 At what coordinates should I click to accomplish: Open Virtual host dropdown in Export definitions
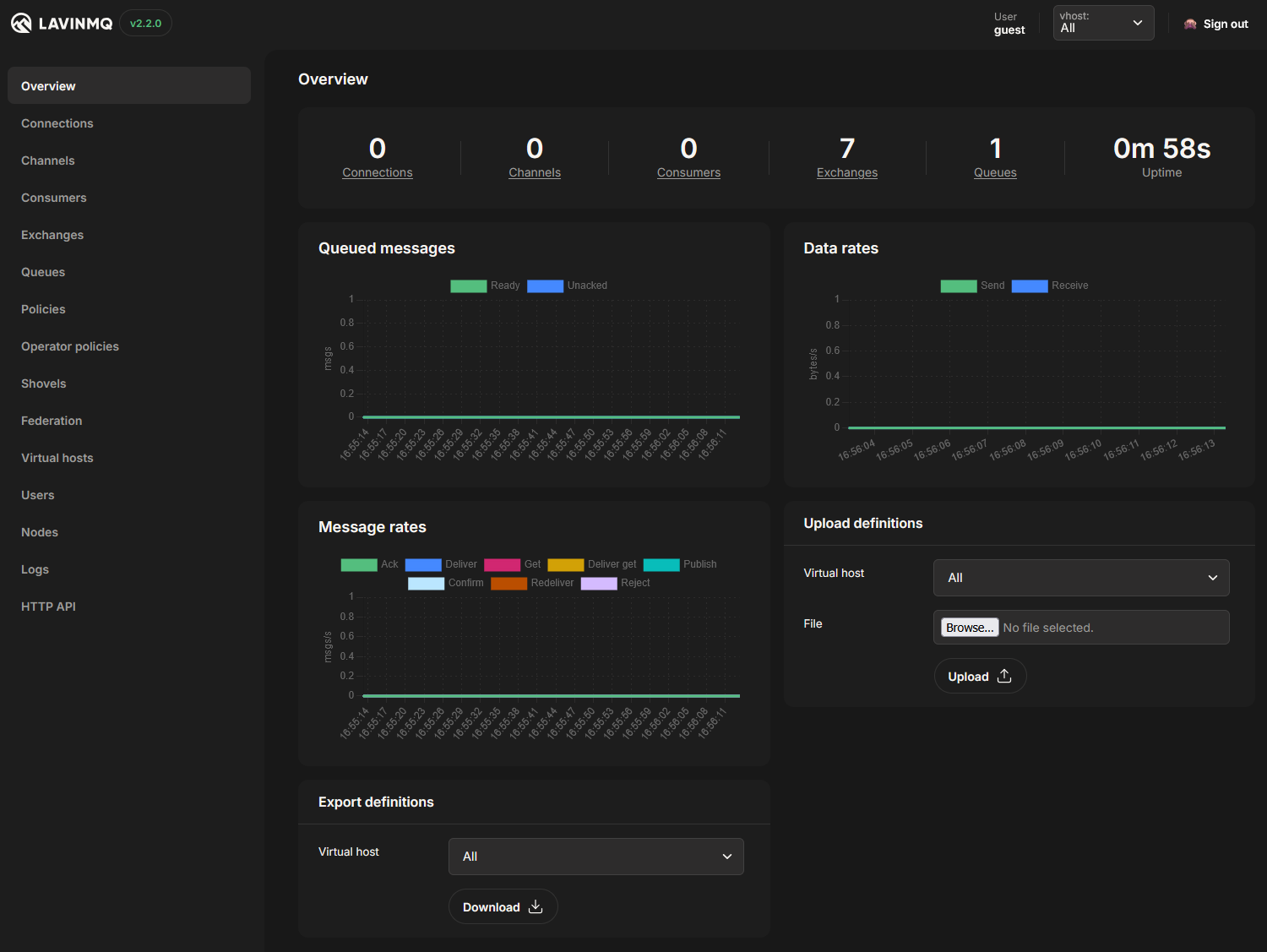[596, 857]
